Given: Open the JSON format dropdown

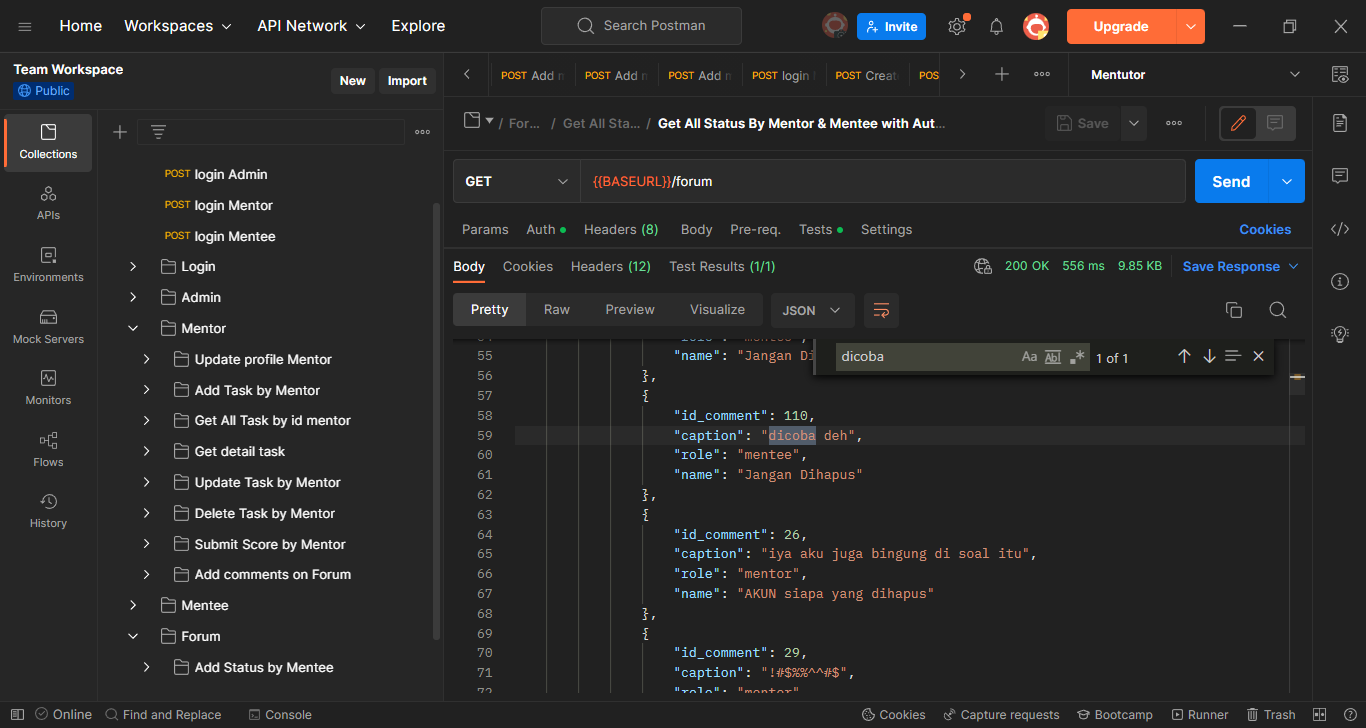Looking at the screenshot, I should click(812, 310).
